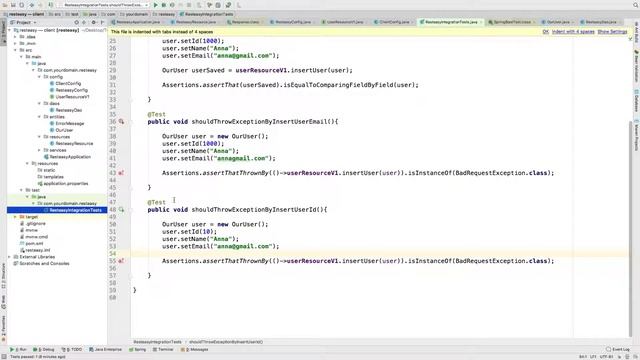Image resolution: width=640 pixels, height=360 pixels.
Task: Click the breakpoint marker at line 55
Action: pos(121,261)
